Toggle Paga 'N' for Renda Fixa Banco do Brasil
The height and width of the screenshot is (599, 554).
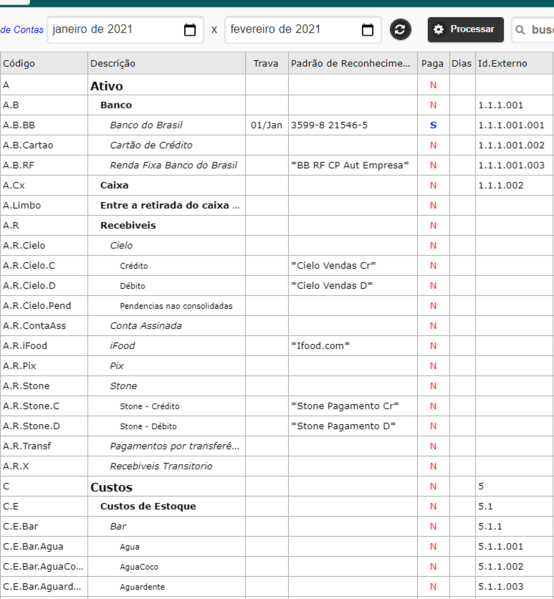pyautogui.click(x=433, y=165)
